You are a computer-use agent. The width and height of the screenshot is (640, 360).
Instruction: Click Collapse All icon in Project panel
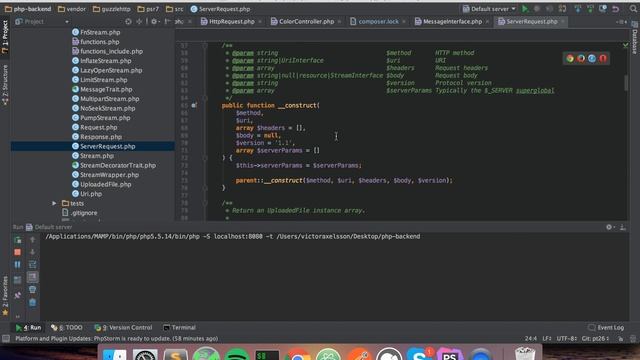coord(139,21)
